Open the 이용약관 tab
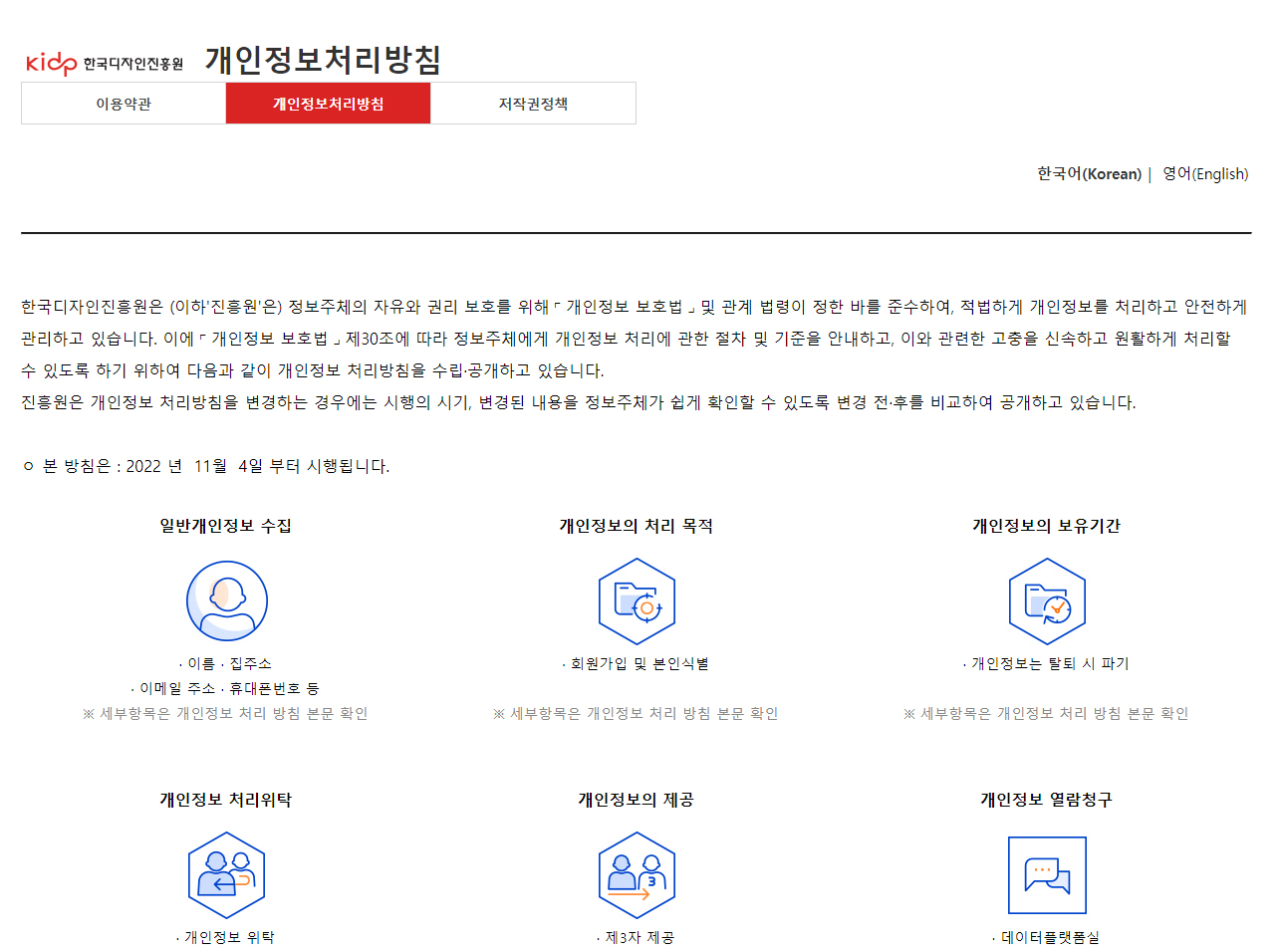This screenshot has width=1283, height=952. click(x=124, y=104)
